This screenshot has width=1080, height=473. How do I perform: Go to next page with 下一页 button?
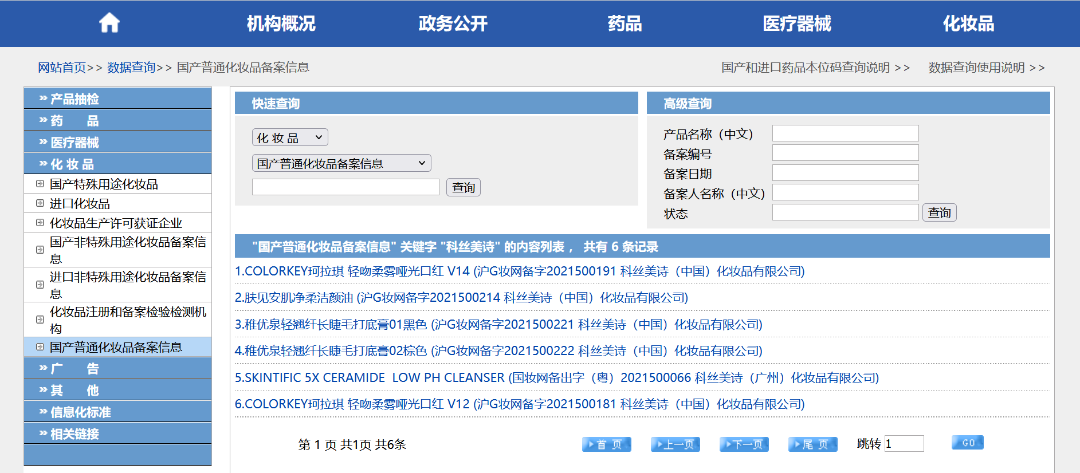pos(744,444)
